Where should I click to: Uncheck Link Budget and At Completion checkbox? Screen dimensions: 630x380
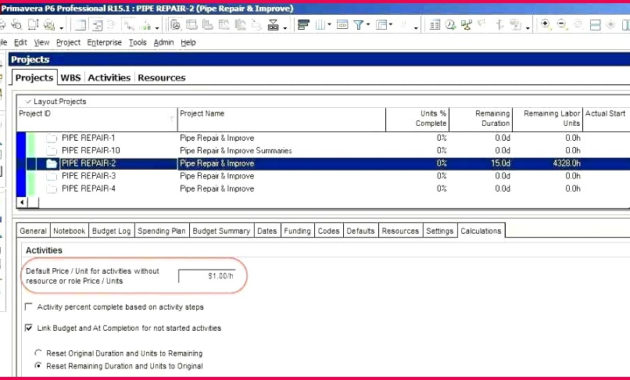tap(29, 328)
